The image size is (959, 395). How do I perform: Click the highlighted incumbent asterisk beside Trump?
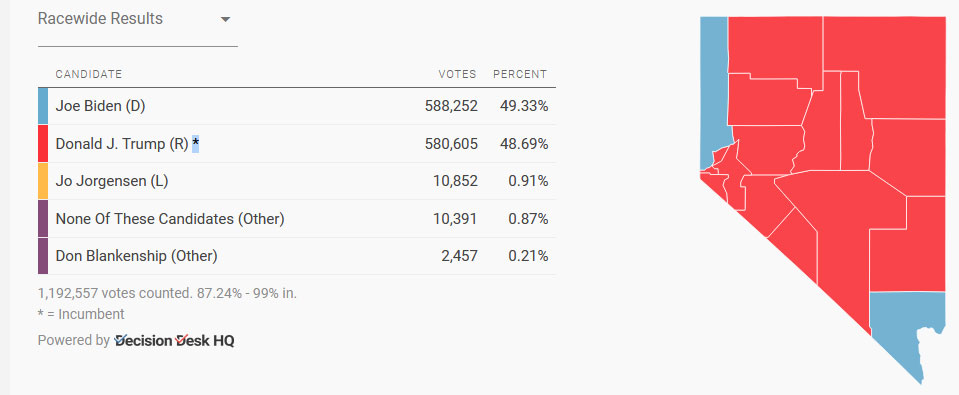[x=196, y=144]
